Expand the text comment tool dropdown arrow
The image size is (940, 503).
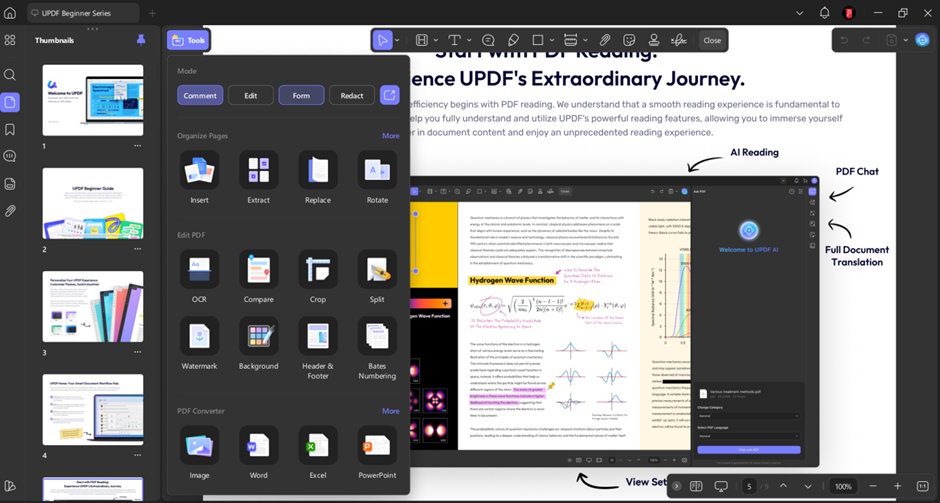469,40
